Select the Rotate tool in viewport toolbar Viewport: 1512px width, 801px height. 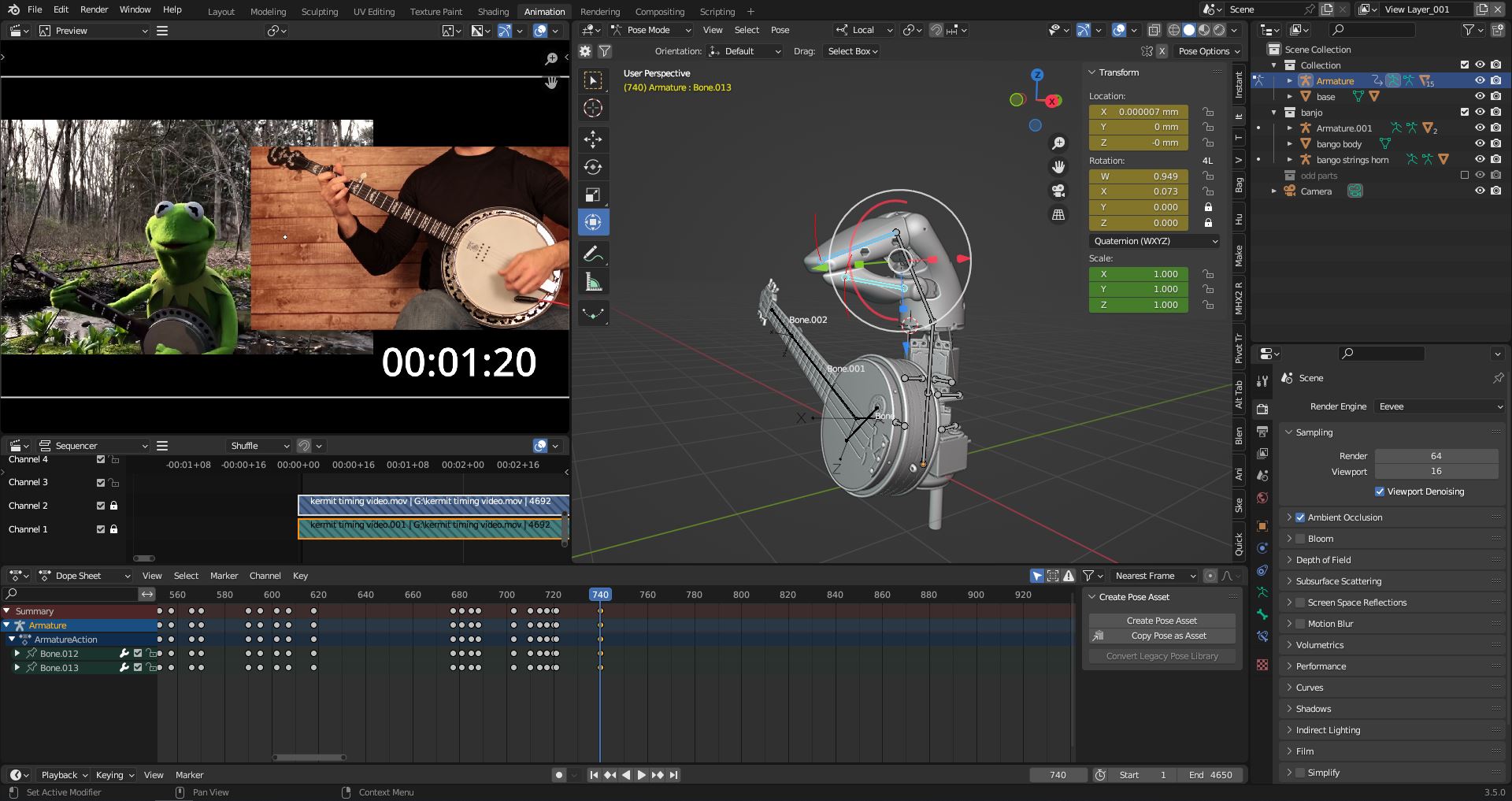click(593, 167)
